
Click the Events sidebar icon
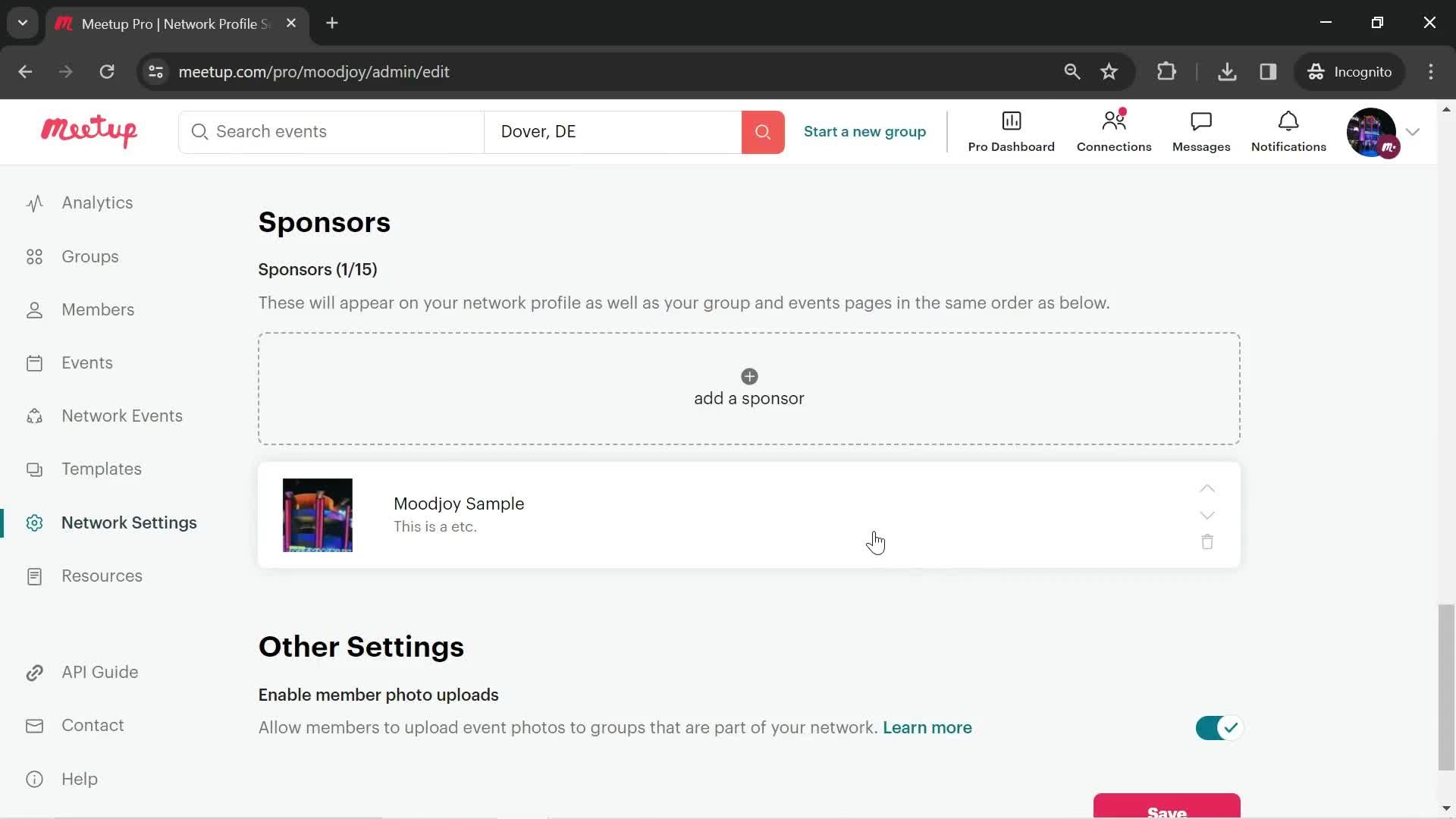(x=33, y=363)
